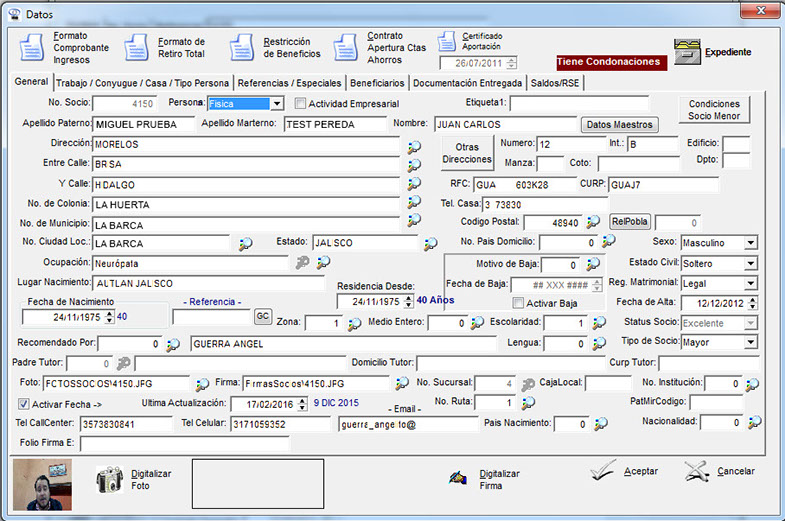Click the Datos Maestros button

[x=619, y=125]
